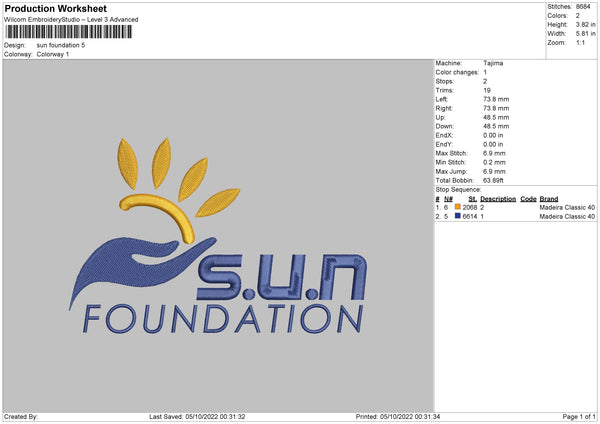Click the Color changes value 1
The width and height of the screenshot is (600, 424).
point(485,72)
